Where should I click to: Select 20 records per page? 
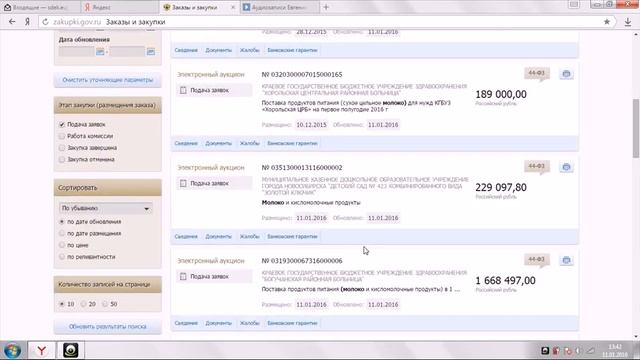[84, 304]
